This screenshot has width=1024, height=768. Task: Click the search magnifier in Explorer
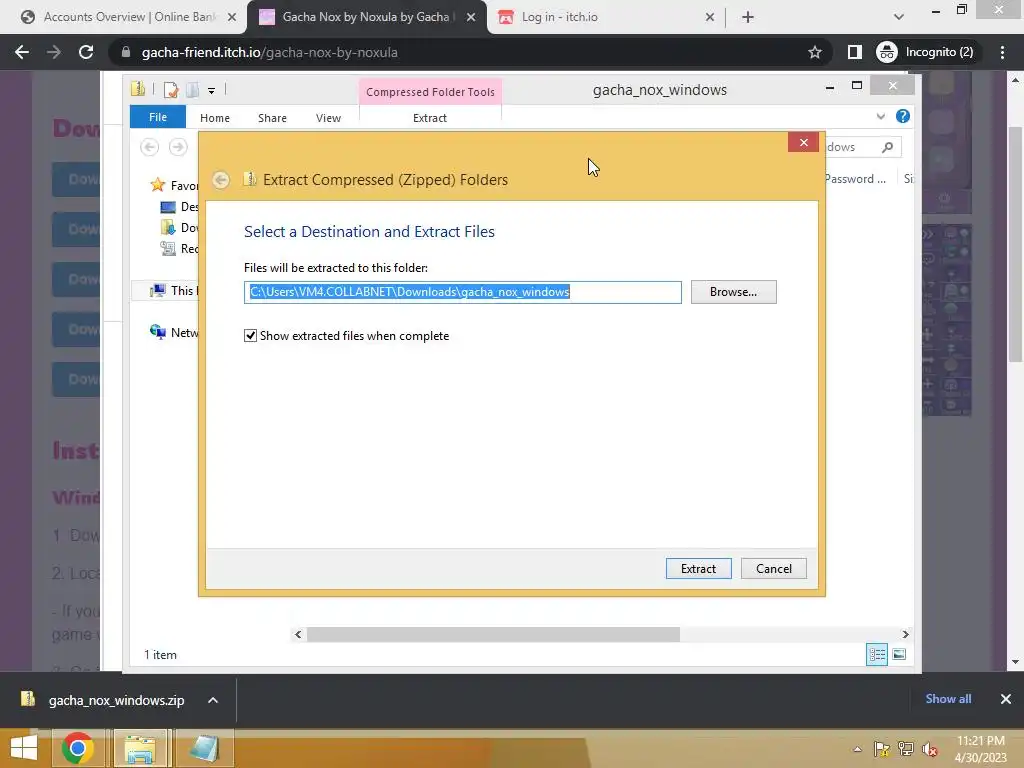(887, 147)
